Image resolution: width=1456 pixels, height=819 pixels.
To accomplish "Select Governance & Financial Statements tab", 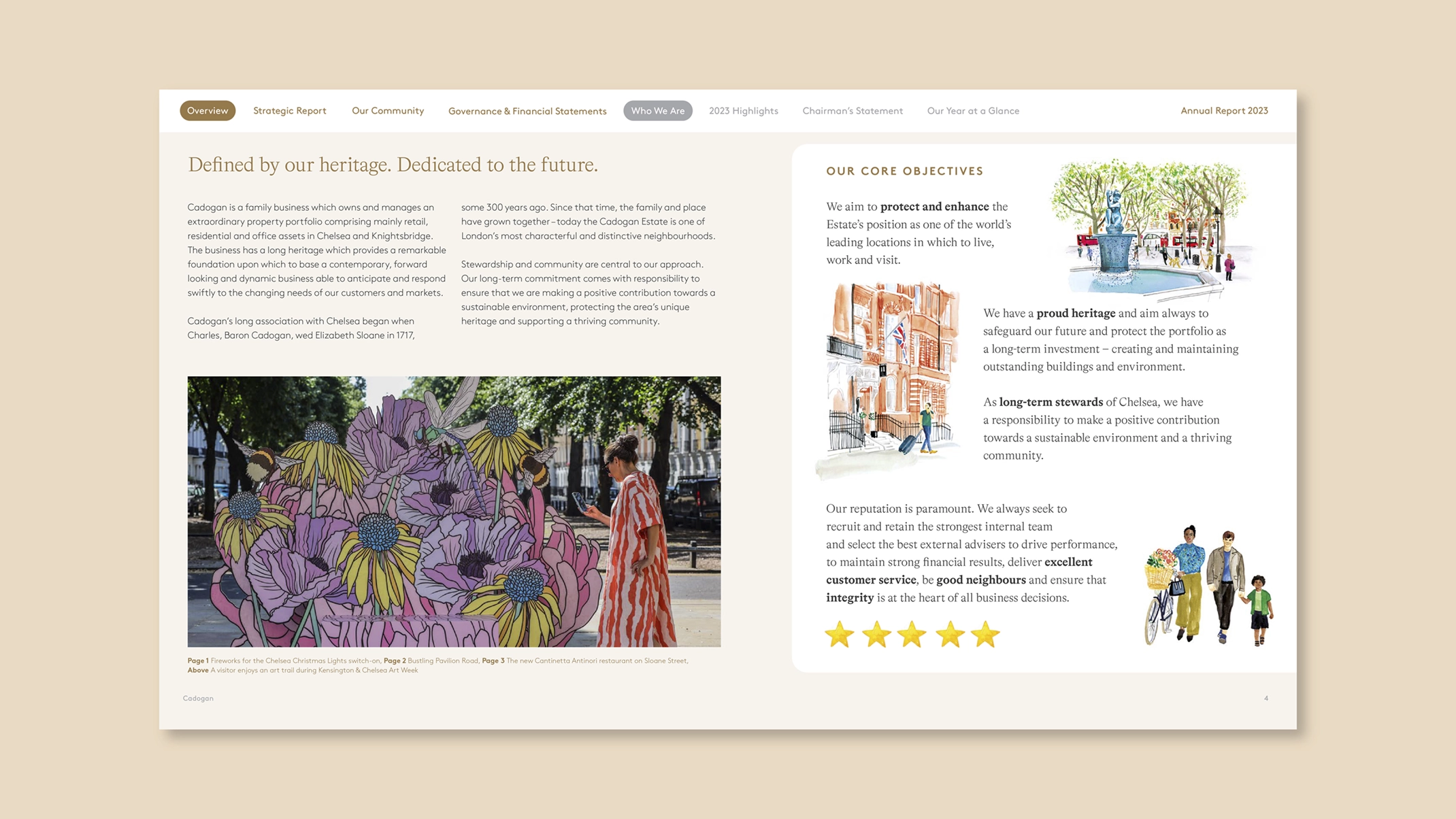I will pyautogui.click(x=527, y=111).
